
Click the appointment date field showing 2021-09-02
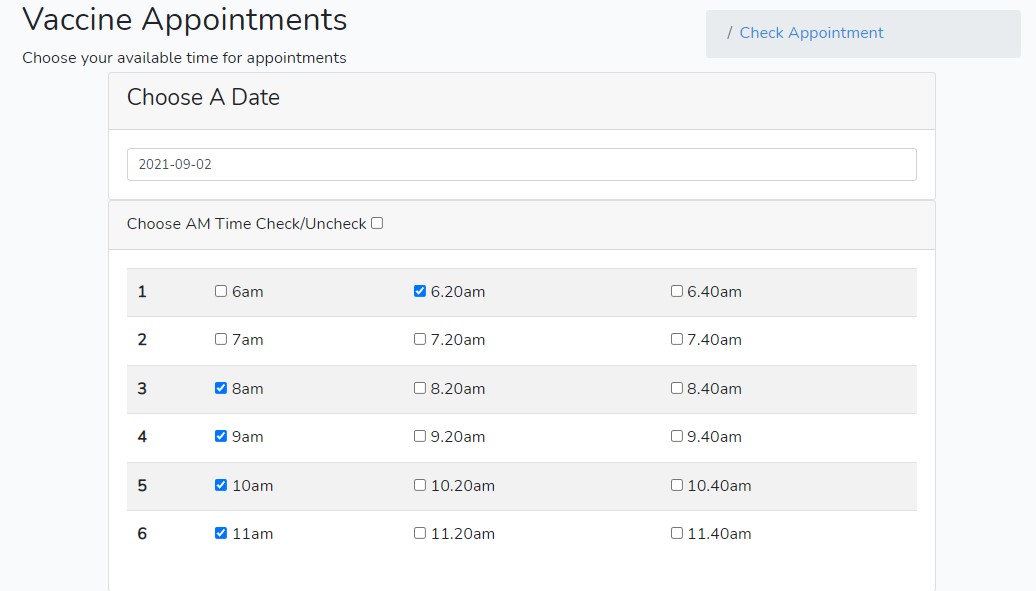pos(521,164)
